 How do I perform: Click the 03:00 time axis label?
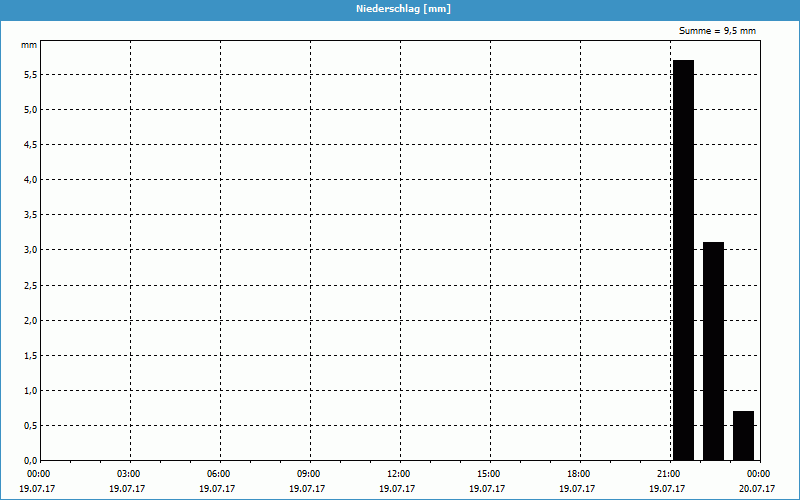point(128,474)
